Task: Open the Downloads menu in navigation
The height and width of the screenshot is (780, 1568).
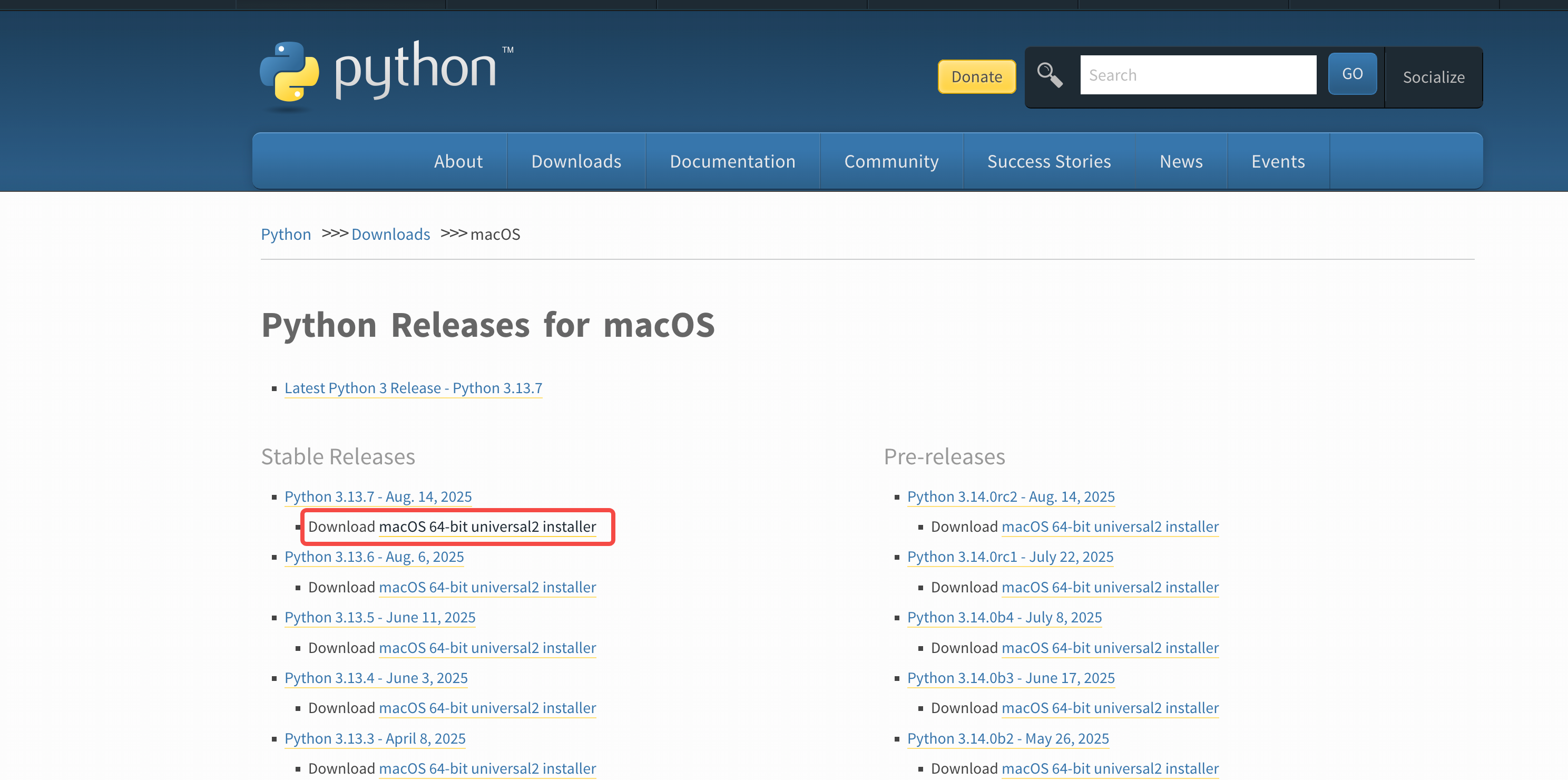Action: [576, 161]
